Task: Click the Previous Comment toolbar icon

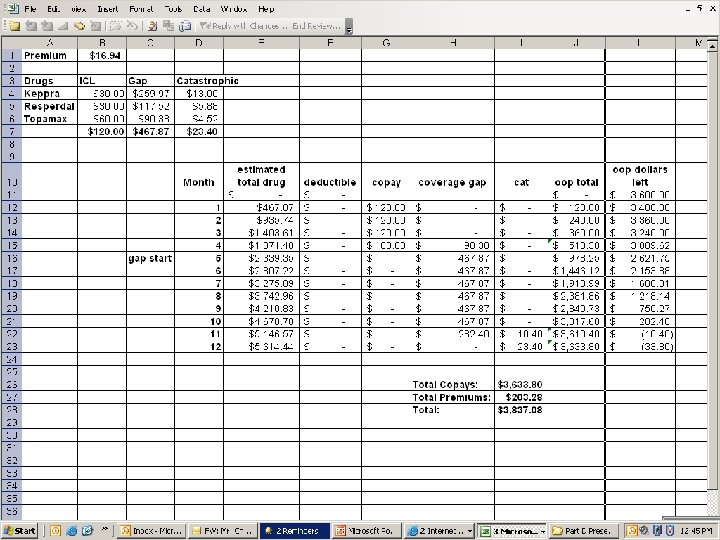Action: click(x=31, y=26)
